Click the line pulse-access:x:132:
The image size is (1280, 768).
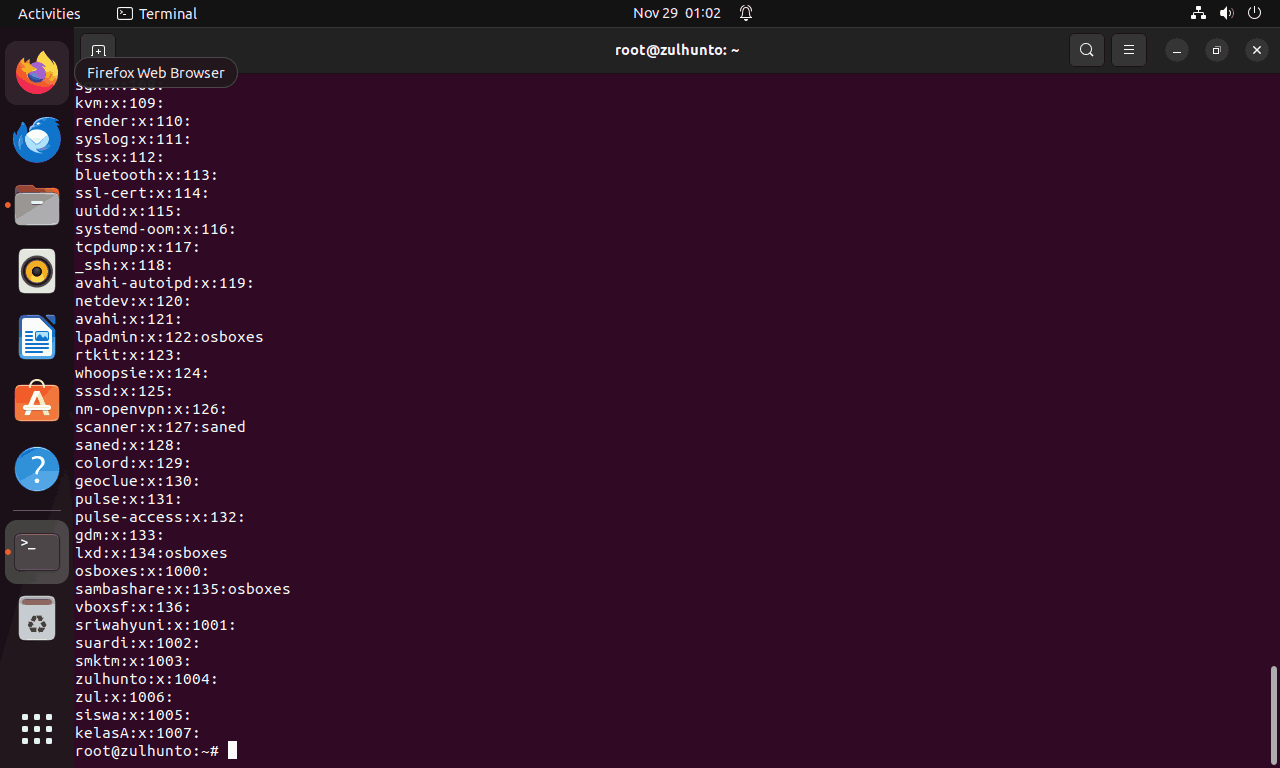point(160,517)
